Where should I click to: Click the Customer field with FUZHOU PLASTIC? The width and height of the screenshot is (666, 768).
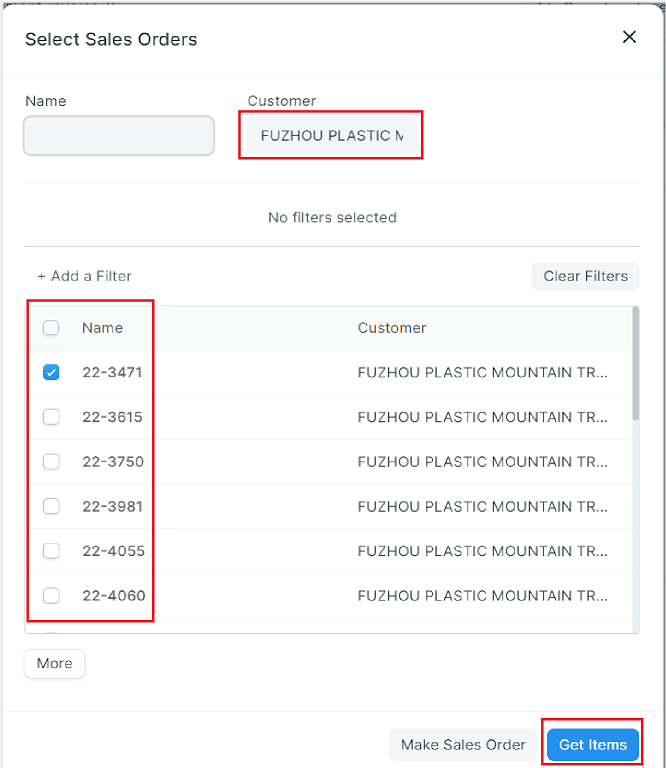point(331,136)
